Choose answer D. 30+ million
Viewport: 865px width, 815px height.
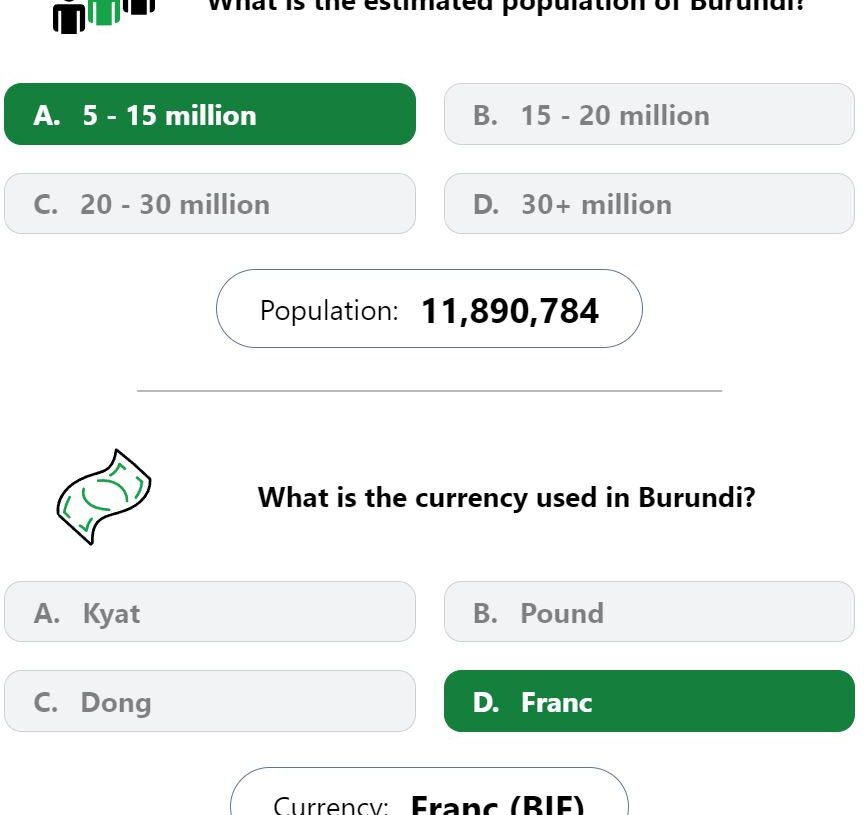click(649, 204)
